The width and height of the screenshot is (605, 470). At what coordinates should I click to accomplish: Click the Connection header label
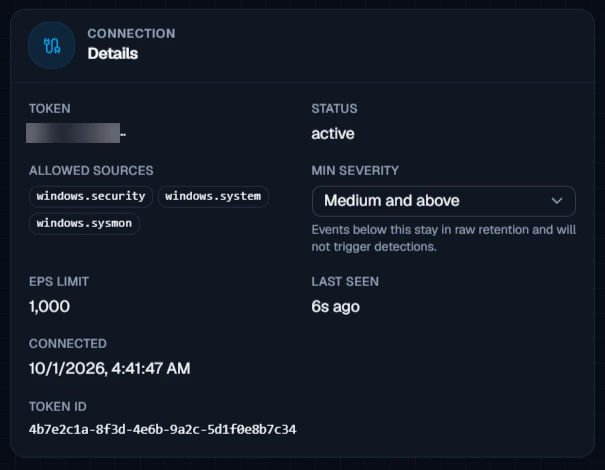131,34
